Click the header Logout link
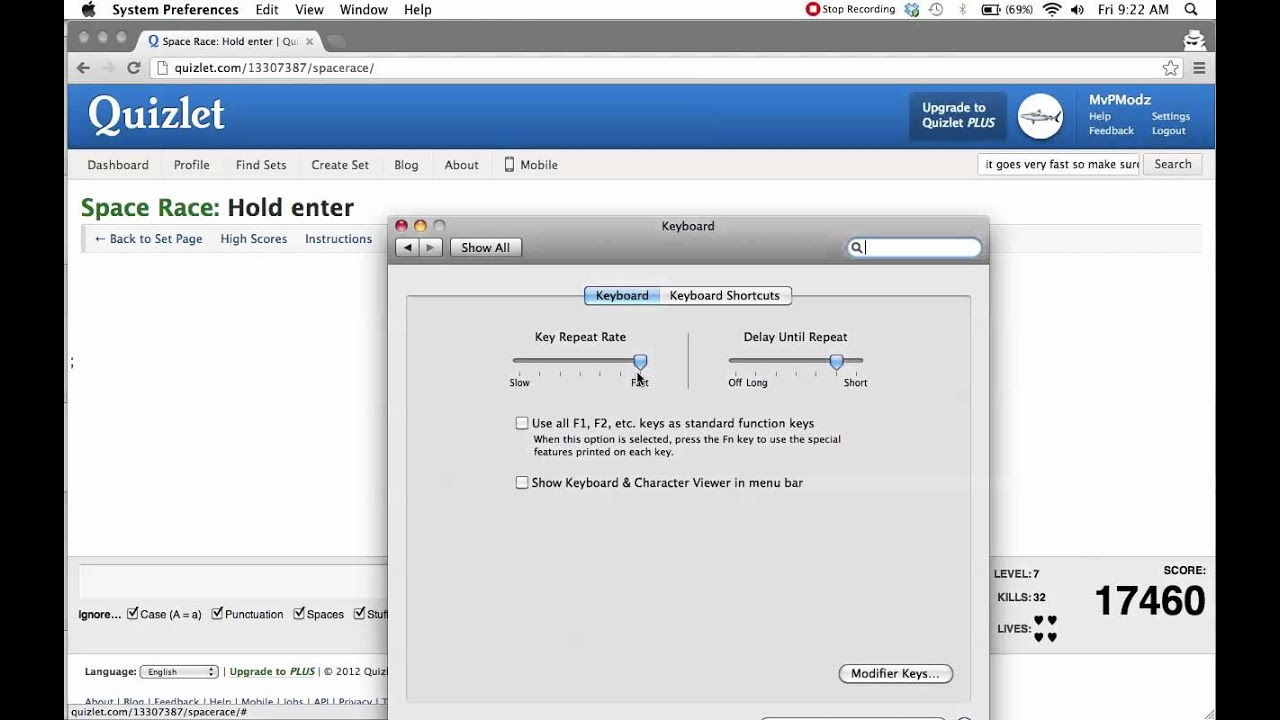Viewport: 1280px width, 720px height. pyautogui.click(x=1168, y=131)
